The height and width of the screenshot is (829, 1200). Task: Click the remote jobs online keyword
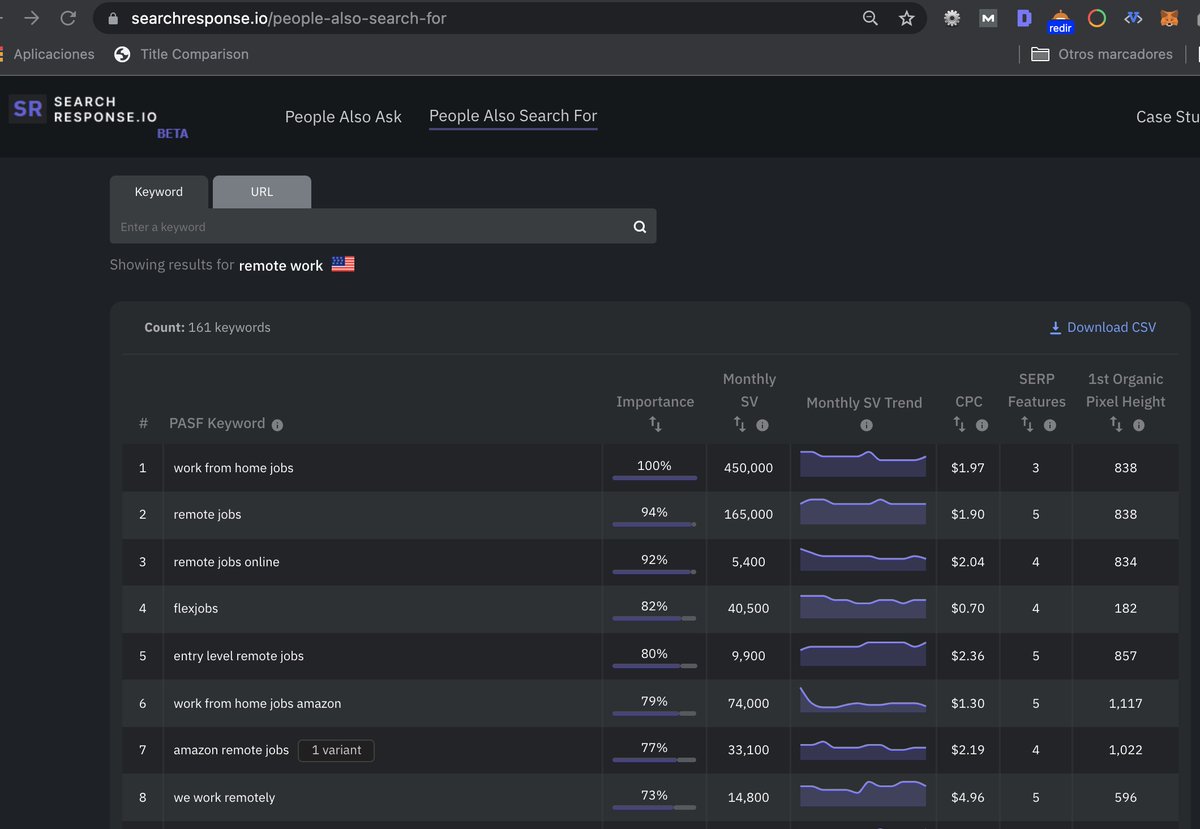pyautogui.click(x=226, y=562)
